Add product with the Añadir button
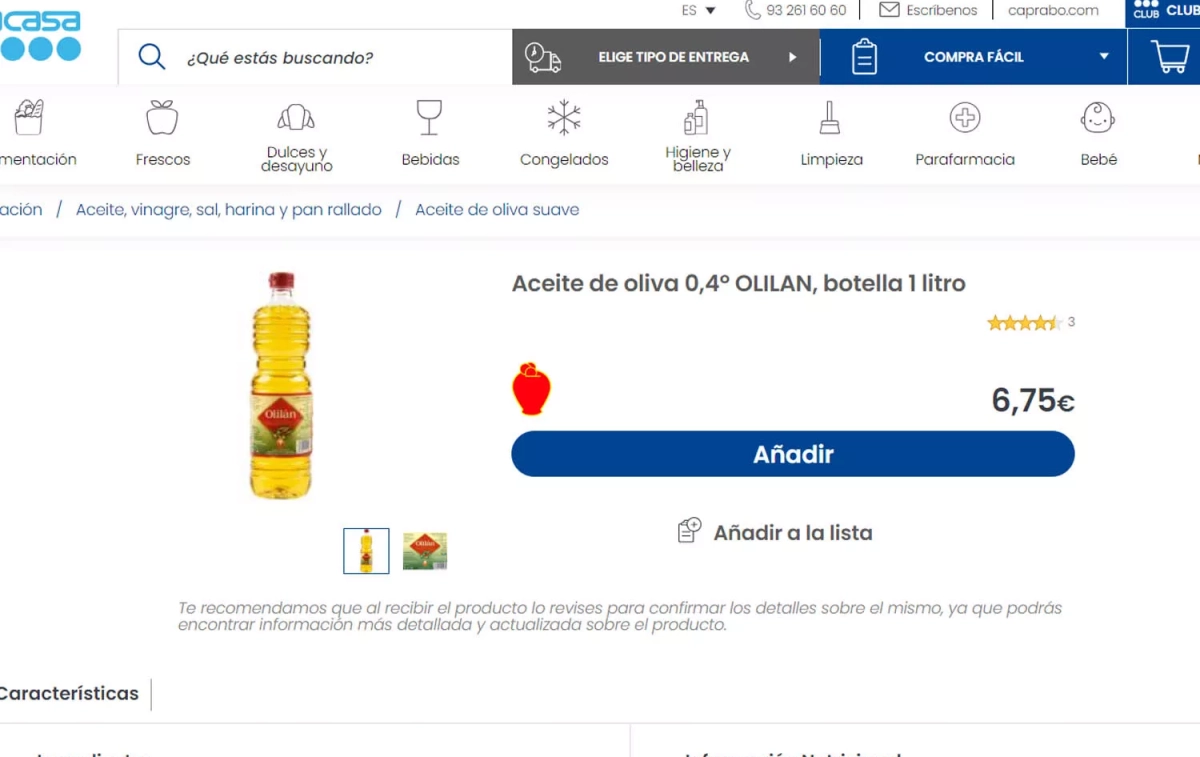 (x=793, y=454)
